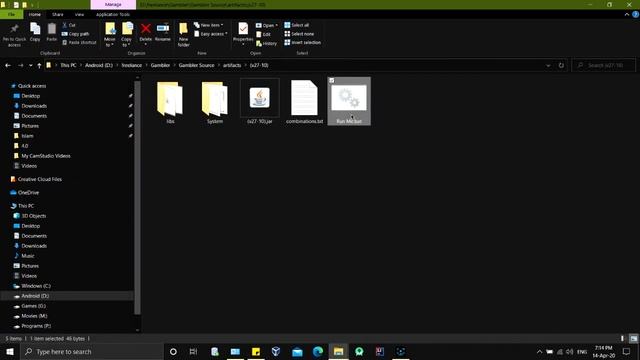This screenshot has height=360, width=640.
Task: Open the recent locations dropdown
Action: click(30, 65)
